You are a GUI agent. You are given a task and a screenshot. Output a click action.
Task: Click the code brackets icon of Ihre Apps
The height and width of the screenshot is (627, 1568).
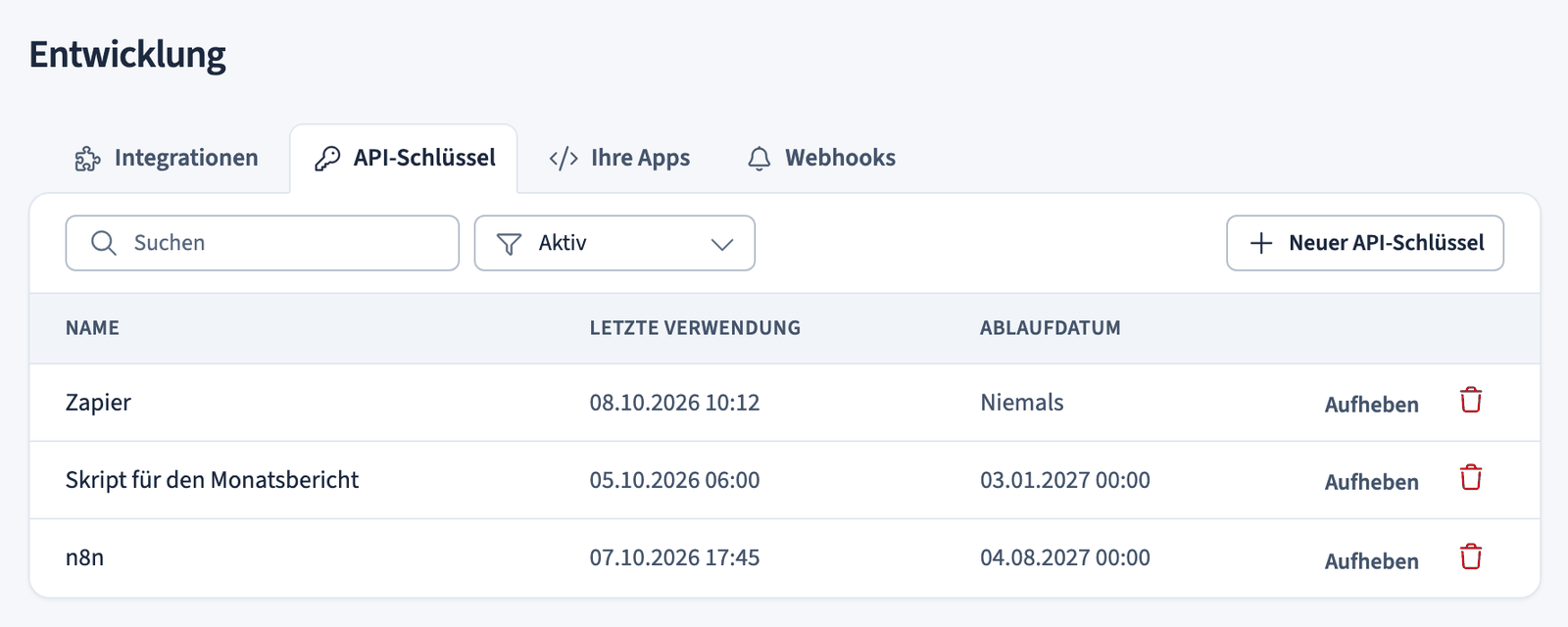click(x=563, y=159)
